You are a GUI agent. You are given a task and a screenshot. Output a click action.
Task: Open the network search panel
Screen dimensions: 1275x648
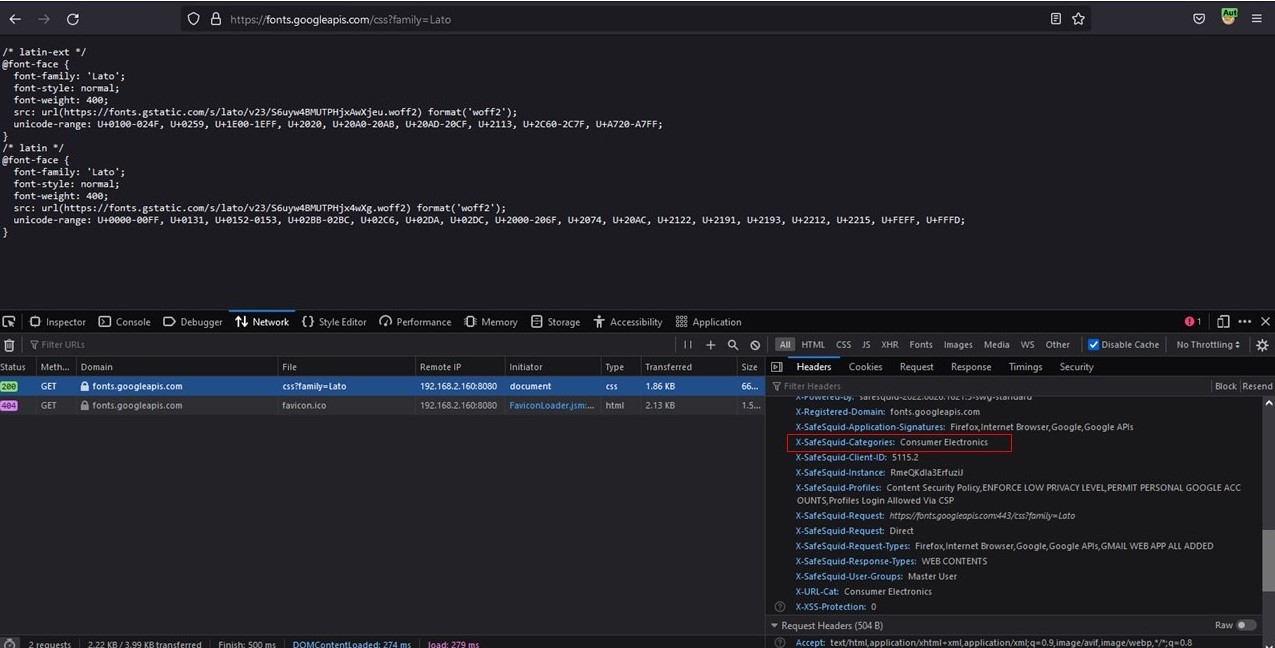tap(733, 345)
